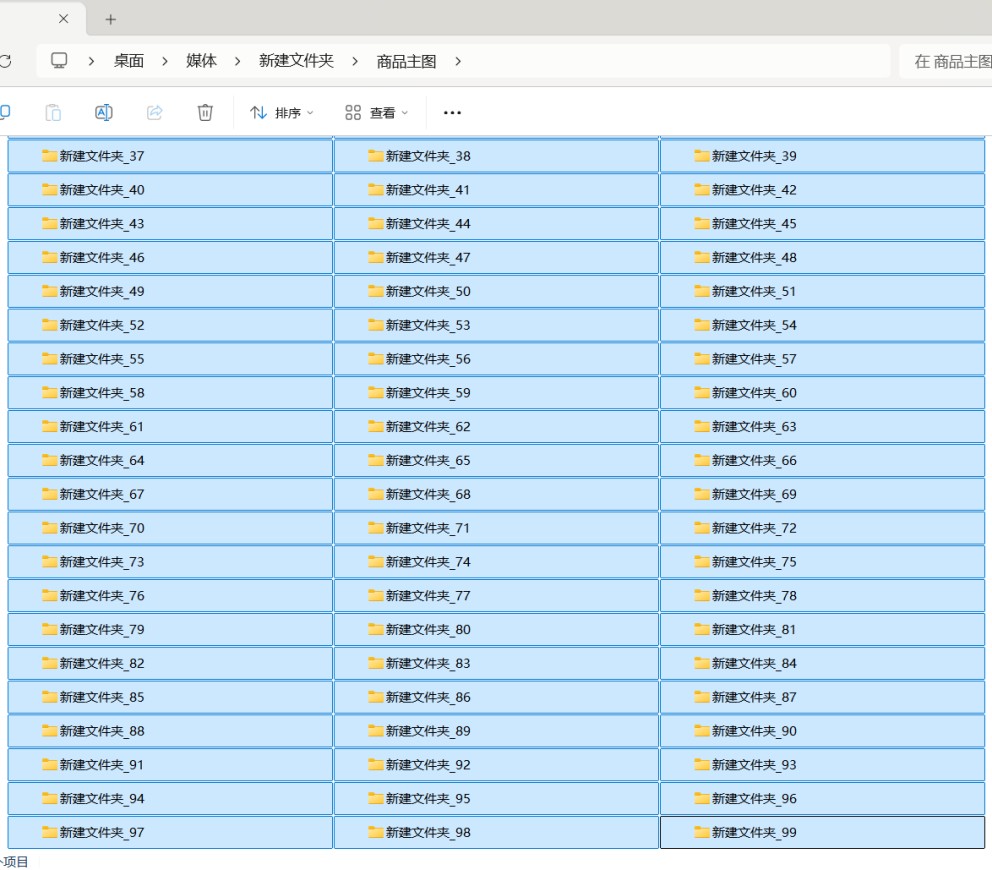
Task: Select the folder name 新建文件夹_76
Action: click(x=102, y=596)
